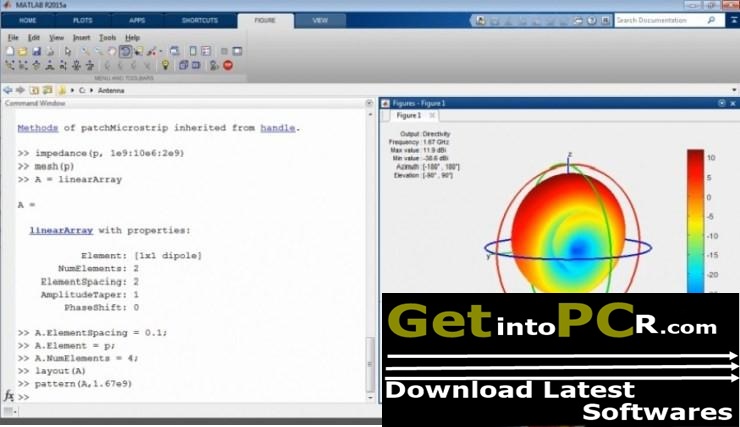Minimize the toolstrip with corner arrow
The height and width of the screenshot is (427, 740).
click(x=734, y=20)
